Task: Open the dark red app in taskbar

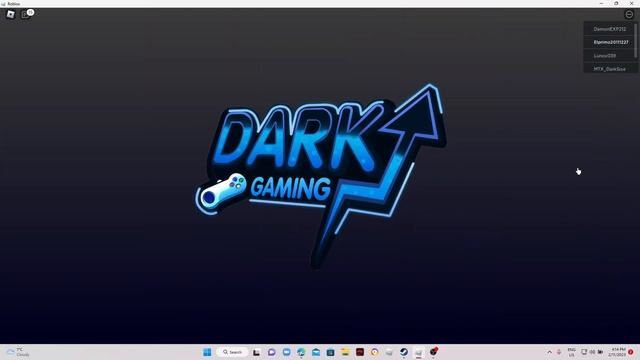Action: [360, 352]
